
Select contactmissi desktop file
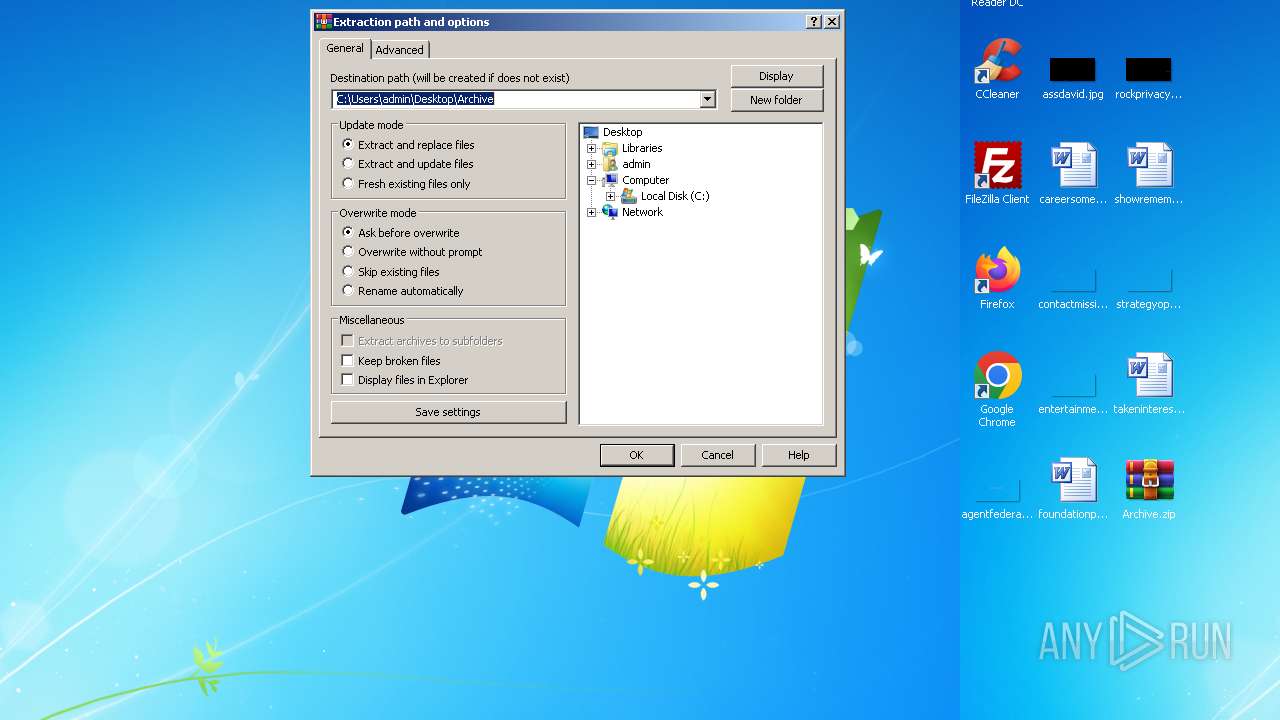pyautogui.click(x=1073, y=288)
